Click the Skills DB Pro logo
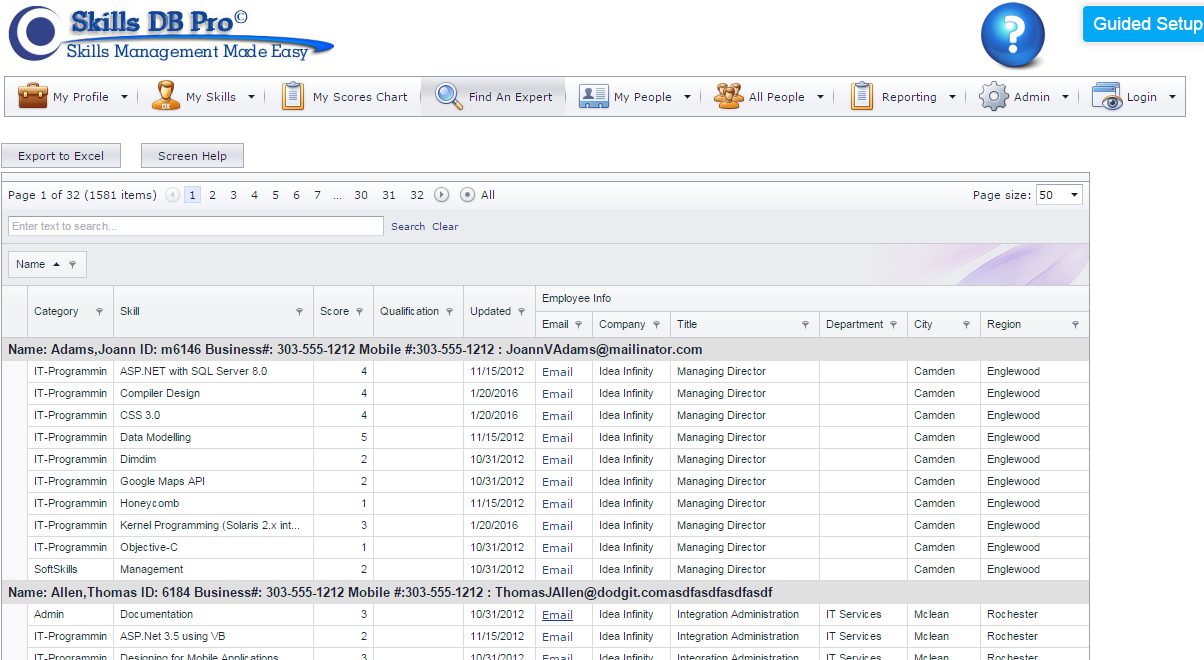This screenshot has width=1204, height=660. tap(170, 34)
